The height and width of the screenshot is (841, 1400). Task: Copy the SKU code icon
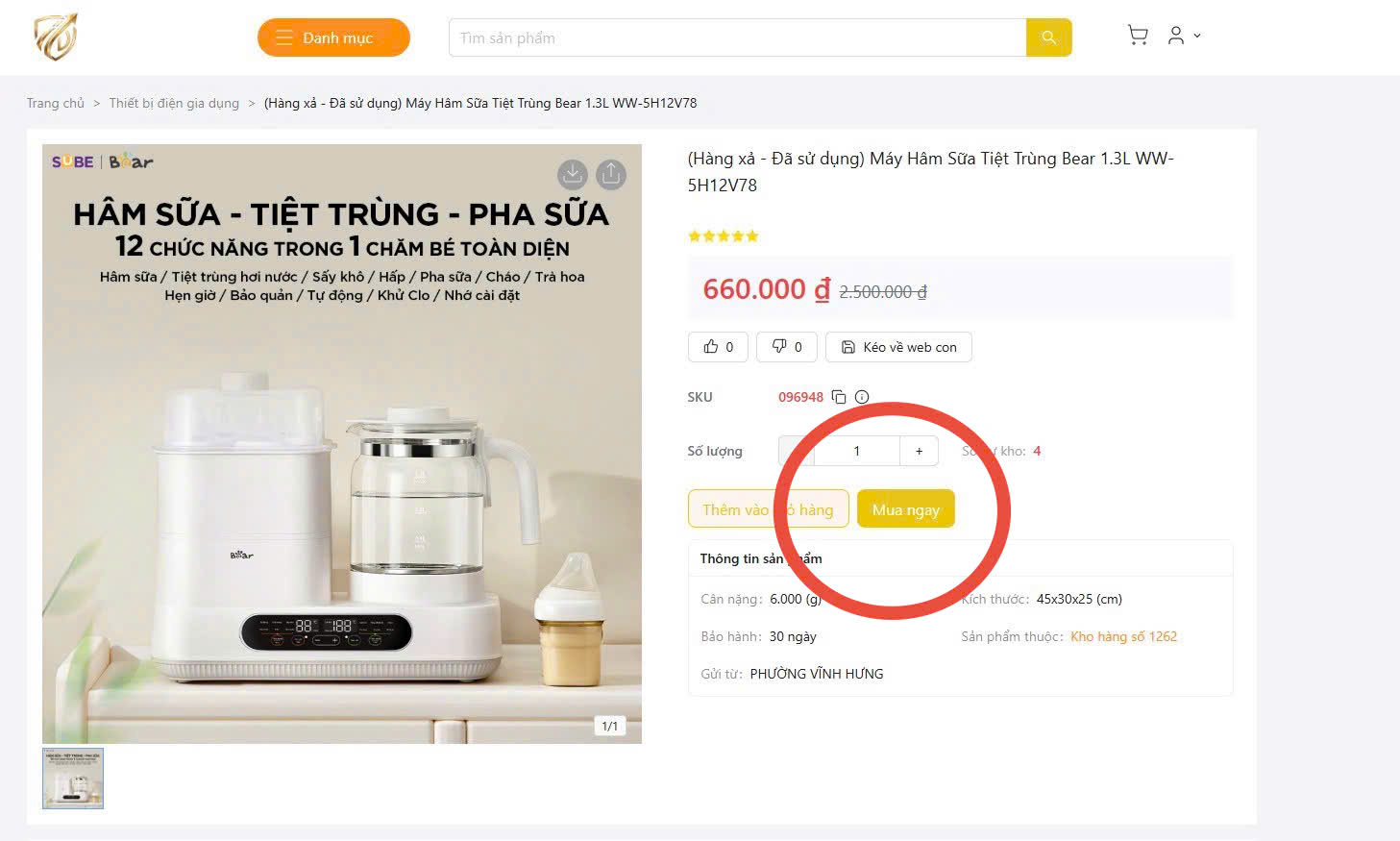tap(839, 397)
